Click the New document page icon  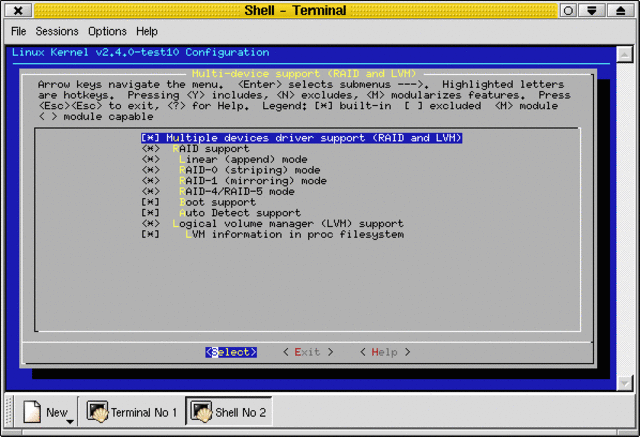[x=32, y=411]
